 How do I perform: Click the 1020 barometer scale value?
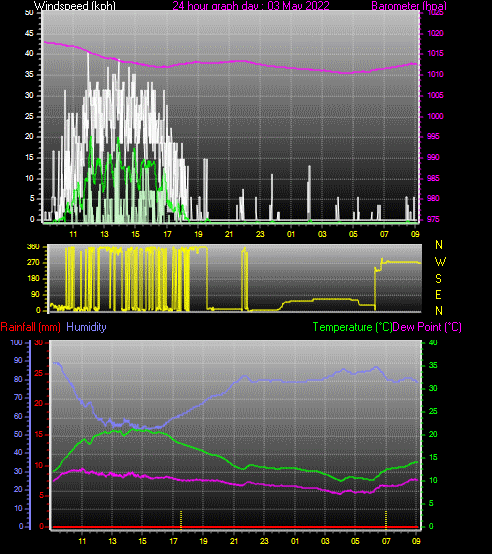click(435, 34)
